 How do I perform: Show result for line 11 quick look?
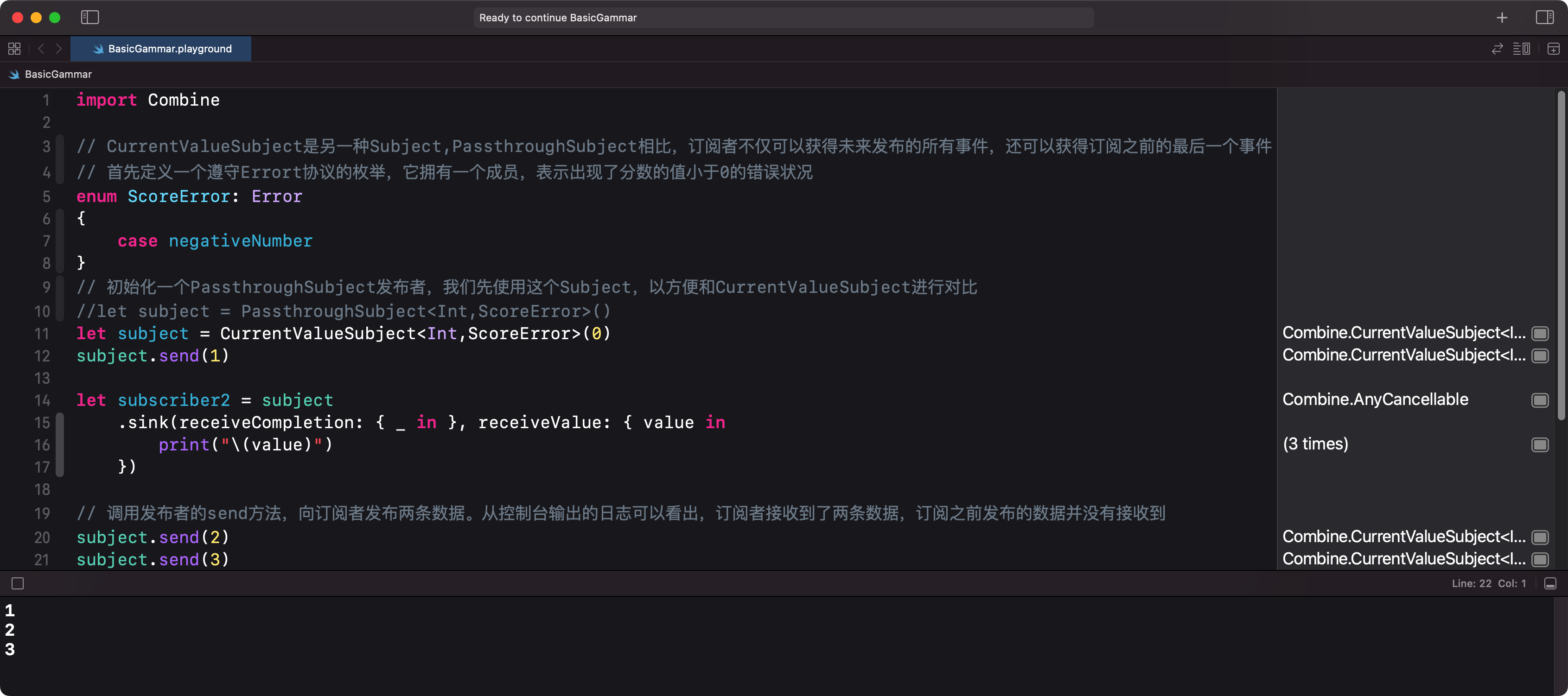point(1540,333)
